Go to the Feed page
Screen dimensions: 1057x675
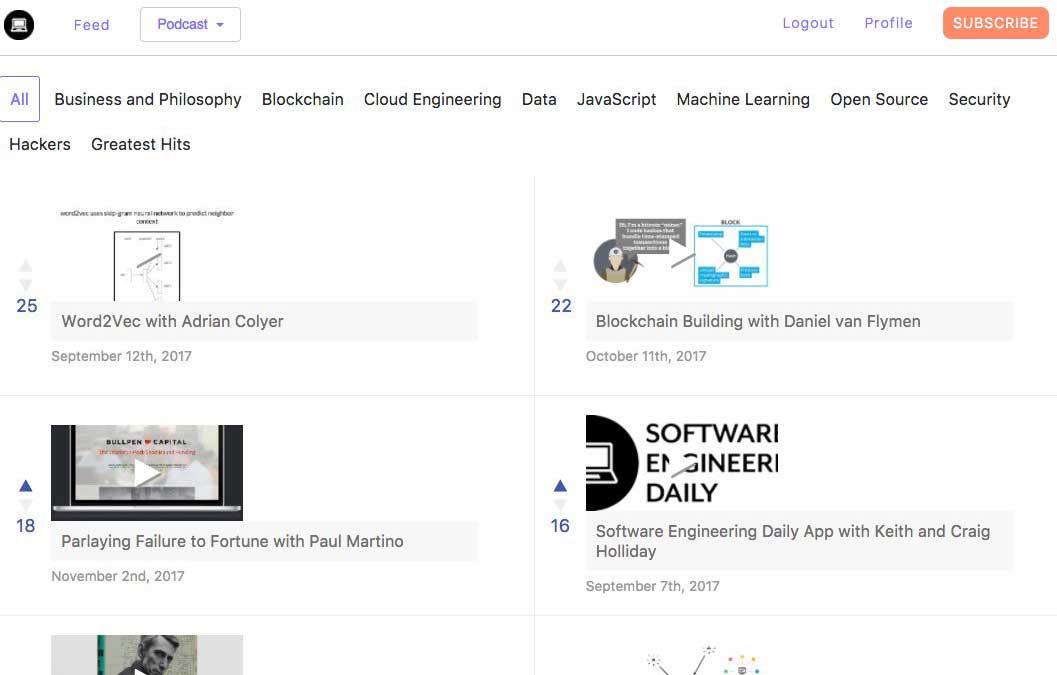tap(92, 25)
